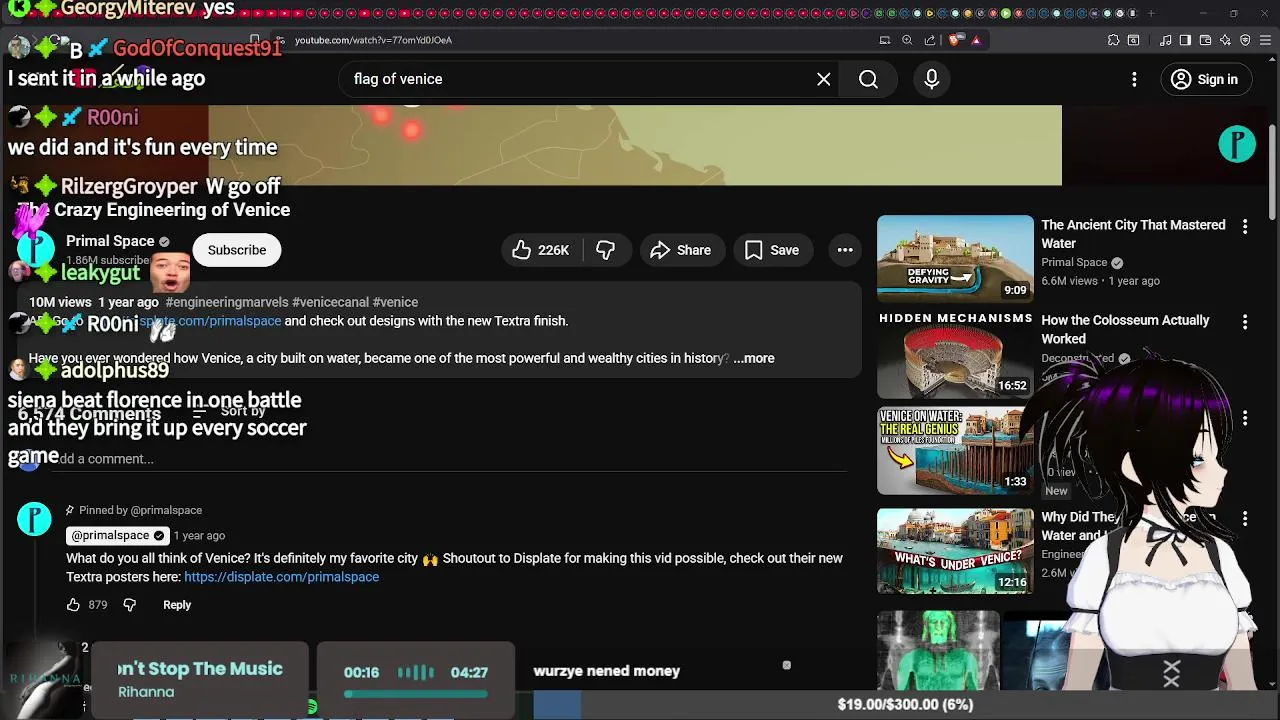Toggle the Brave sidebar panel icon
Viewport: 1280px width, 720px height.
click(x=1185, y=40)
